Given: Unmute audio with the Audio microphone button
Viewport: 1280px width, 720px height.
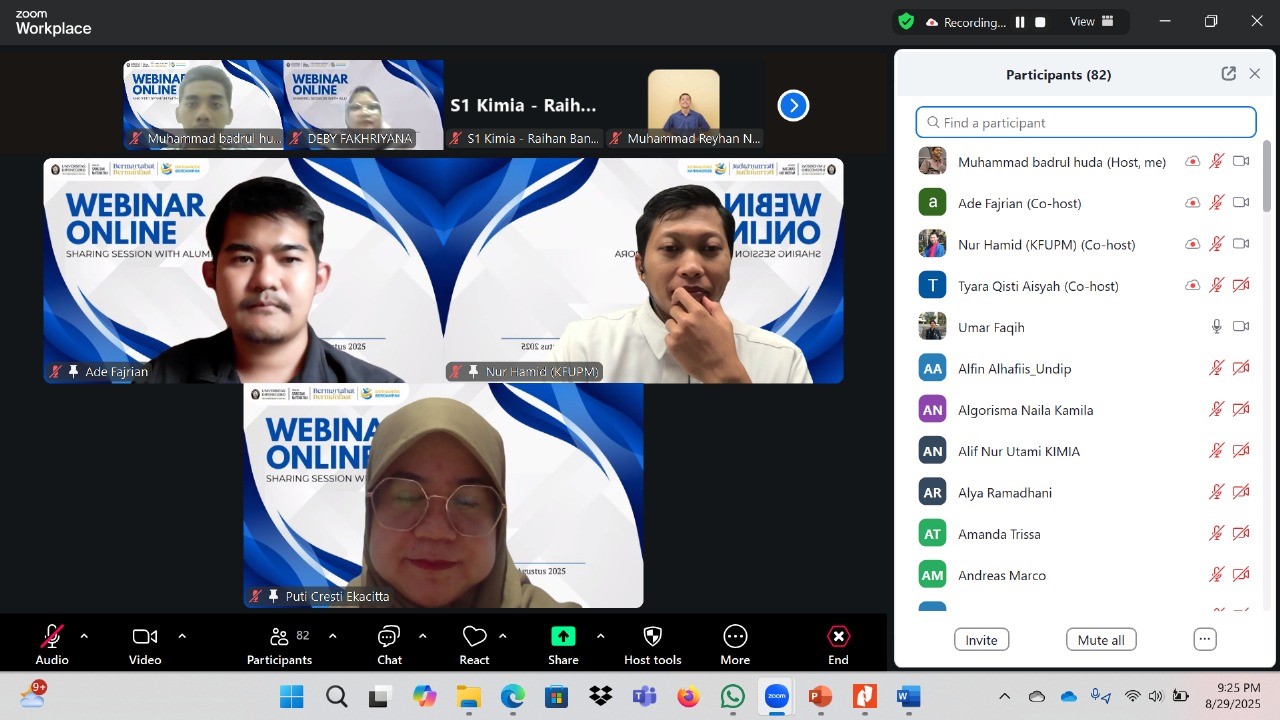Looking at the screenshot, I should [x=52, y=644].
